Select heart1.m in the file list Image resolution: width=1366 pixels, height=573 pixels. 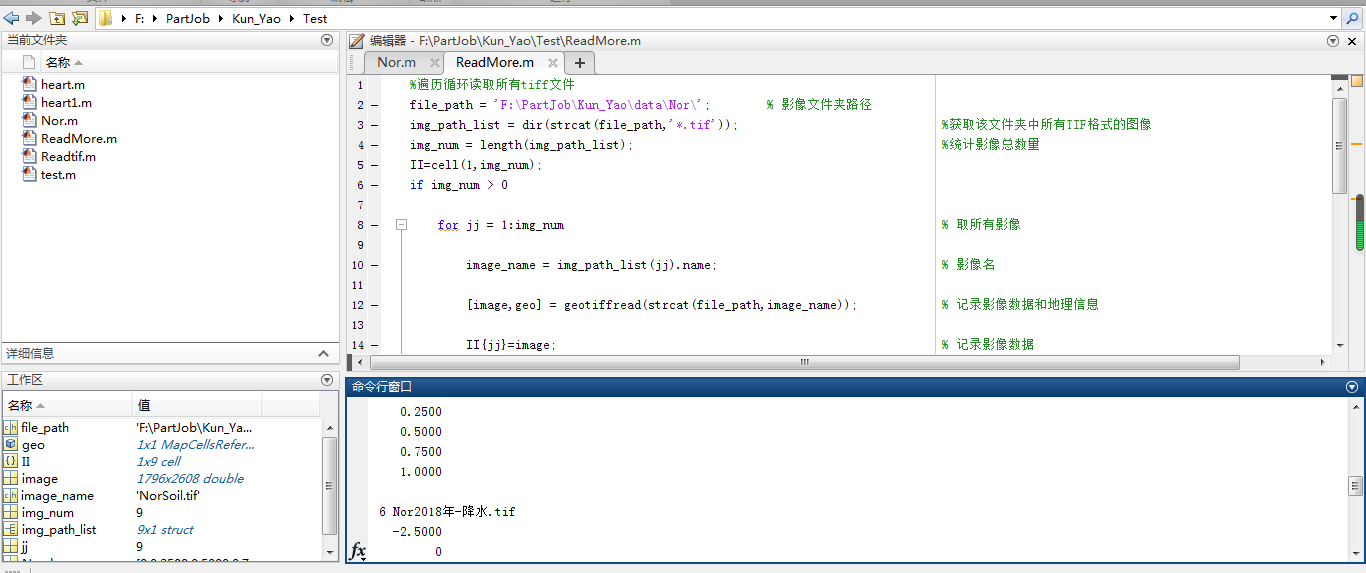click(x=66, y=103)
